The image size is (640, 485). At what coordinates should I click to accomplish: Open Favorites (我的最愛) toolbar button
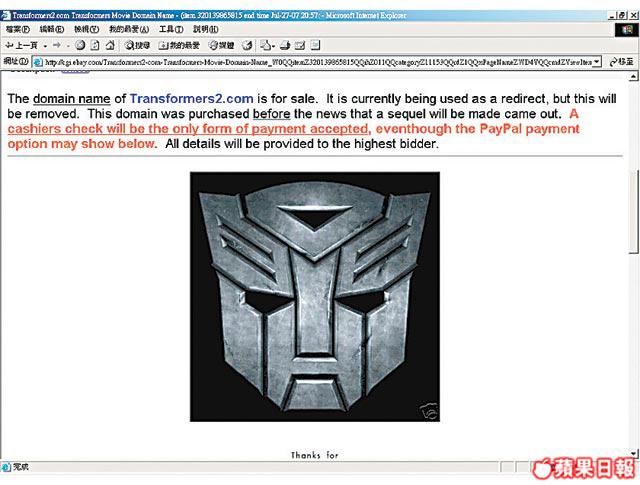point(179,45)
